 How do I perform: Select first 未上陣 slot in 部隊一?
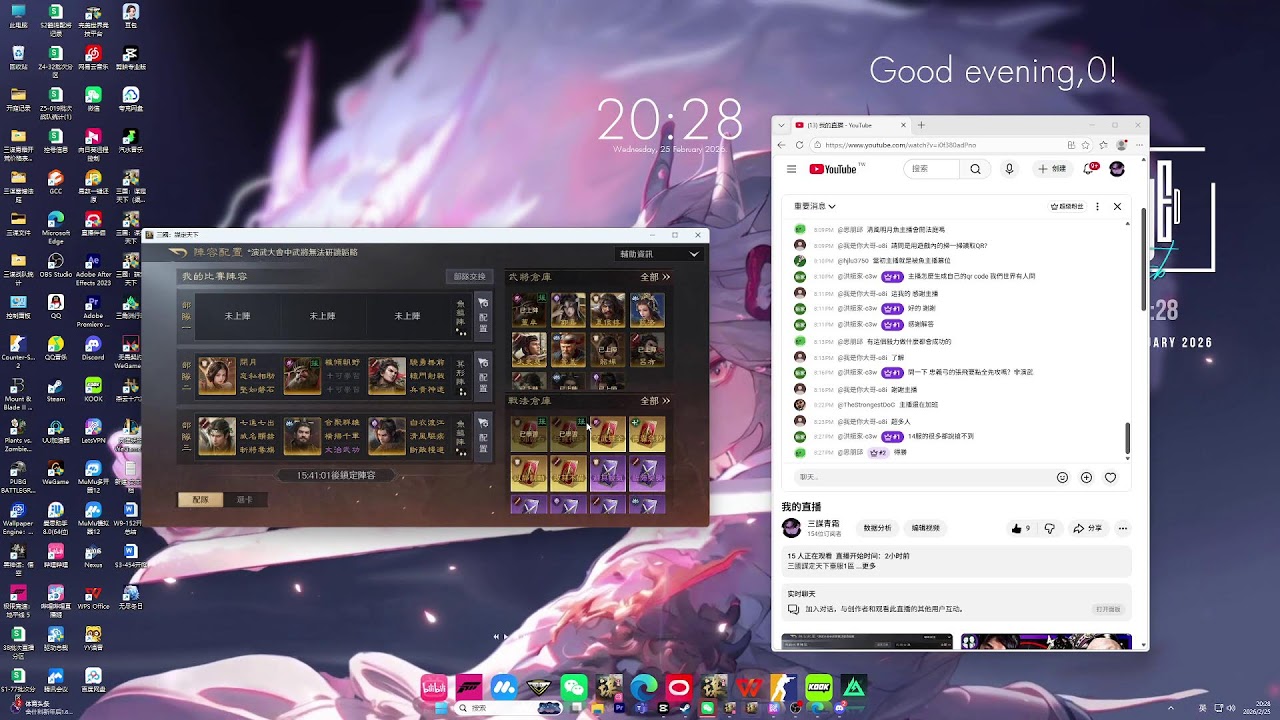pos(237,316)
